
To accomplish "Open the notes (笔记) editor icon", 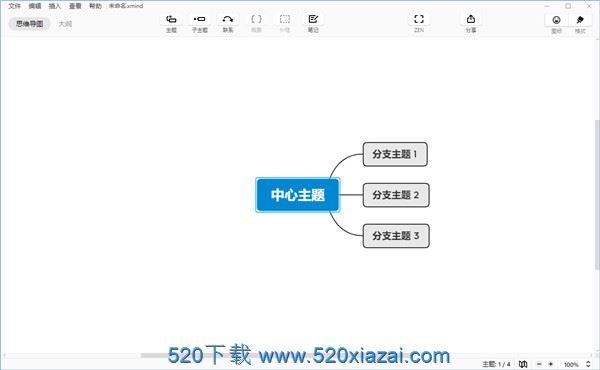I will 313,19.
